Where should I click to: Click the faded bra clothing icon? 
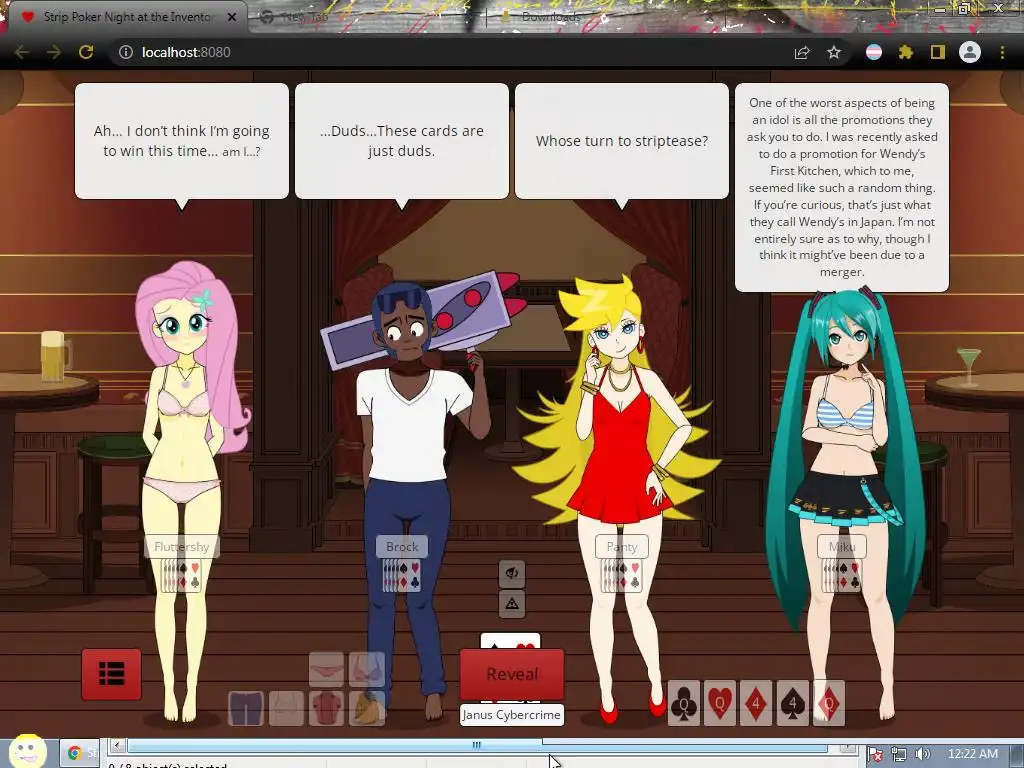[x=367, y=669]
